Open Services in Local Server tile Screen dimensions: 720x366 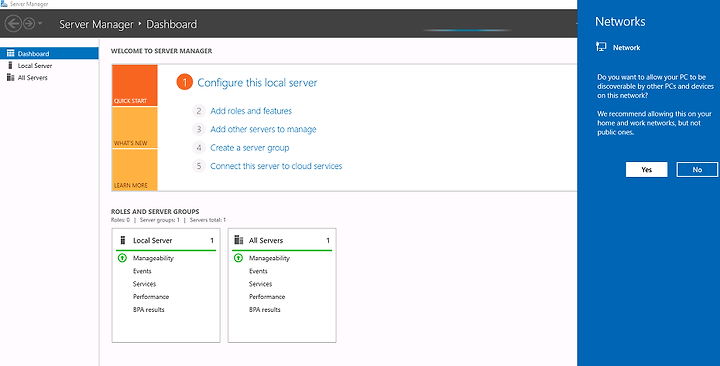[145, 284]
